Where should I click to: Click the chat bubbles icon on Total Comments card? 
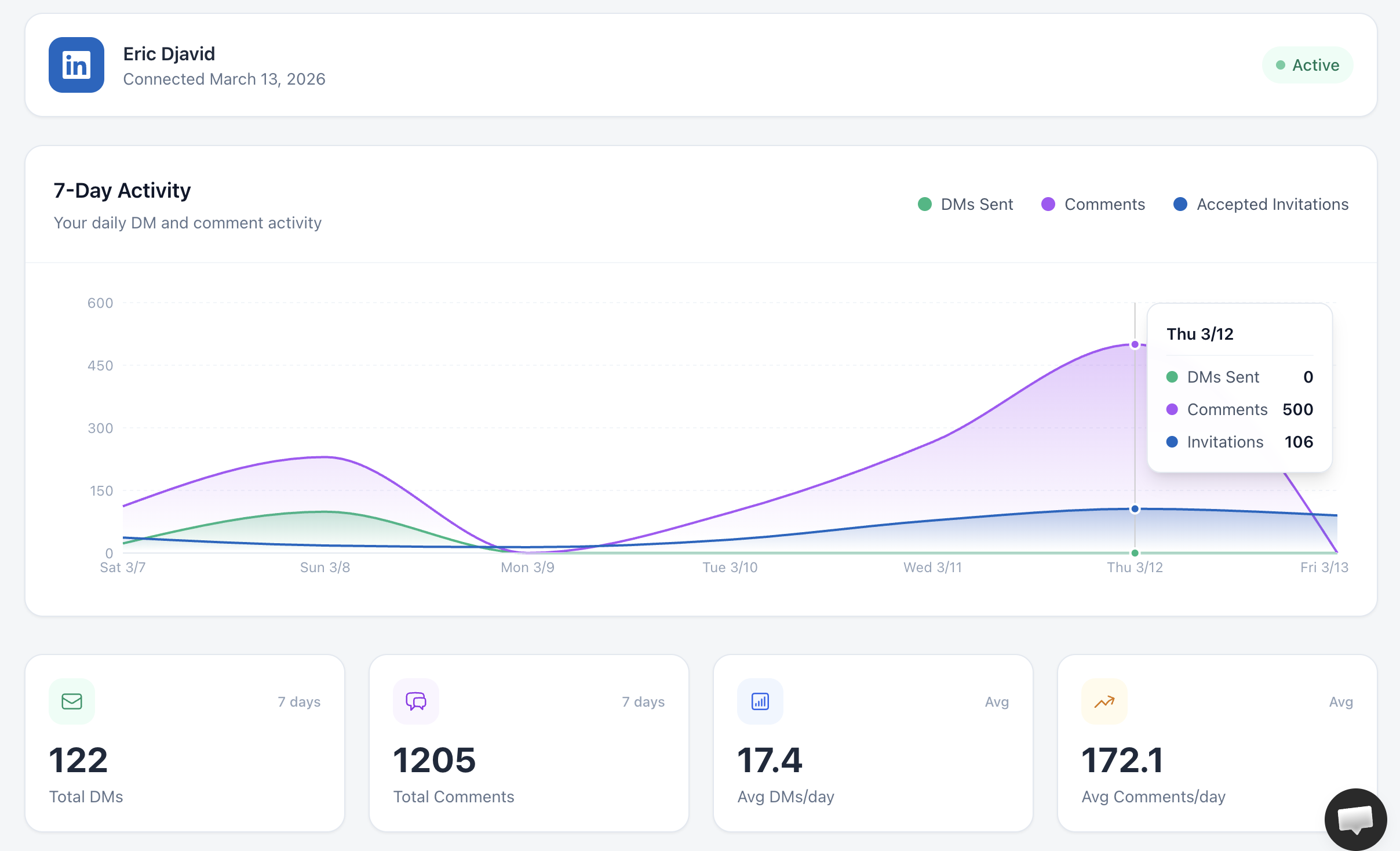pyautogui.click(x=416, y=701)
